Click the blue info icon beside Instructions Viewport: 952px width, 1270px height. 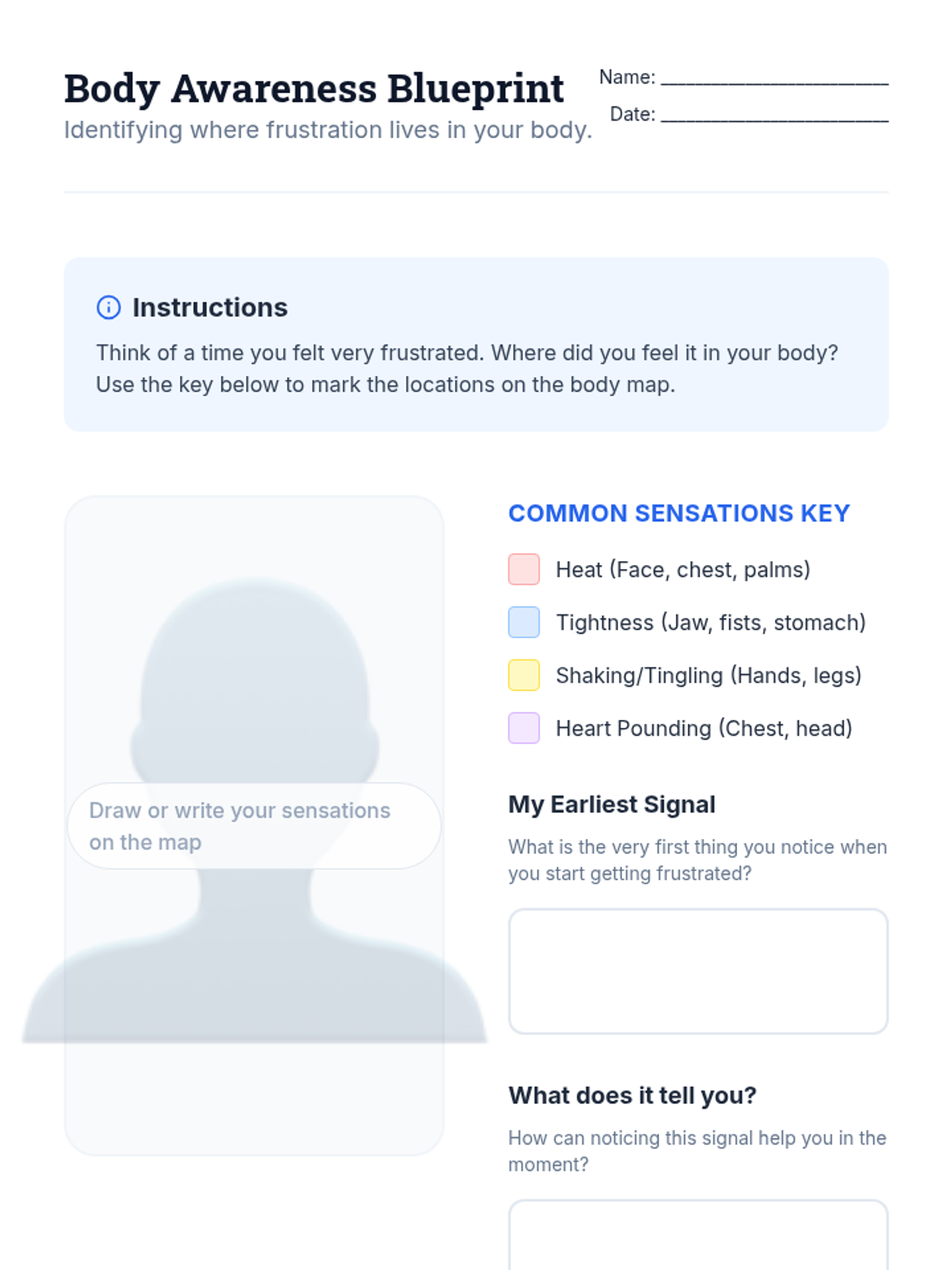pos(109,307)
